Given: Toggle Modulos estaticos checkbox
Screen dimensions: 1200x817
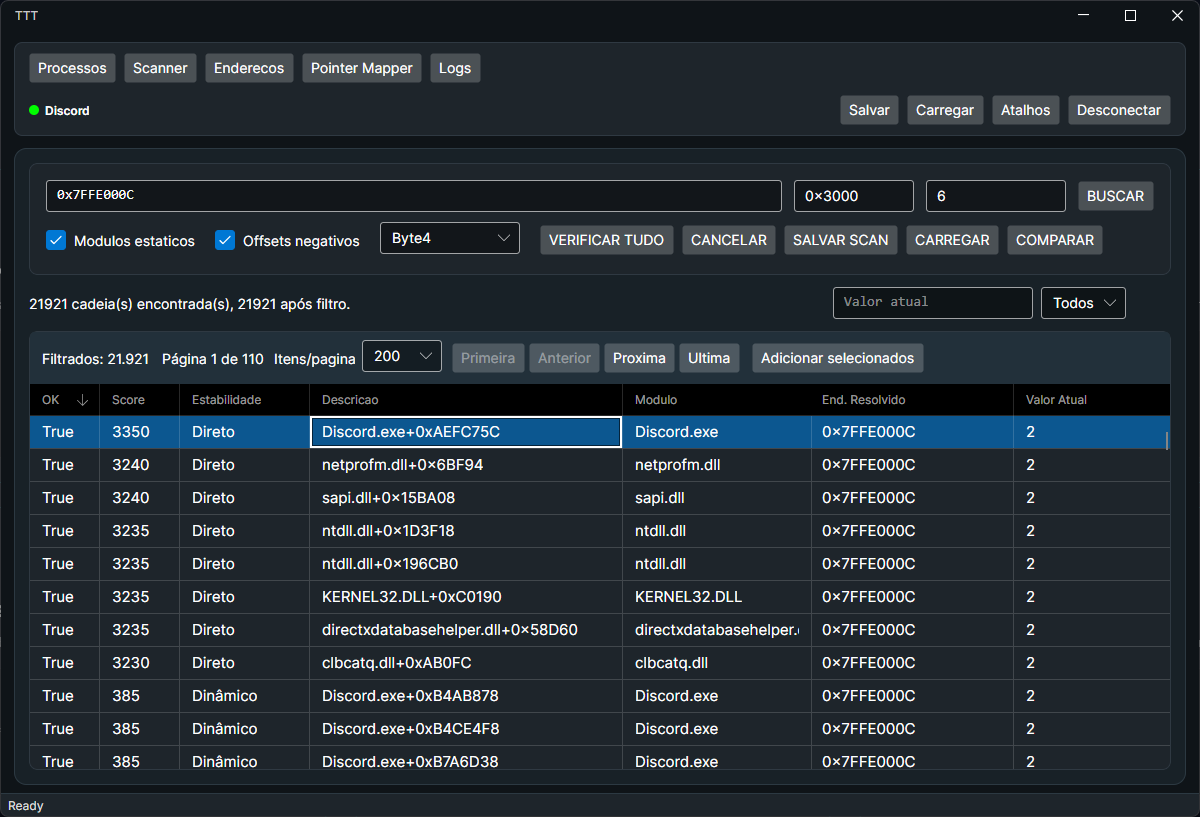Looking at the screenshot, I should 56,240.
